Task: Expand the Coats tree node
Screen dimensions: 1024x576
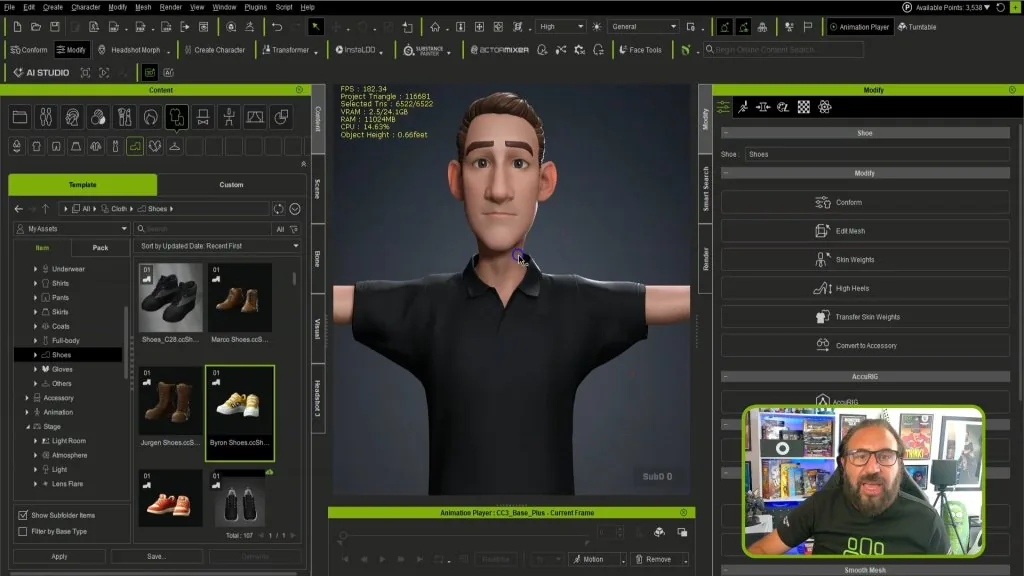Action: (x=35, y=327)
